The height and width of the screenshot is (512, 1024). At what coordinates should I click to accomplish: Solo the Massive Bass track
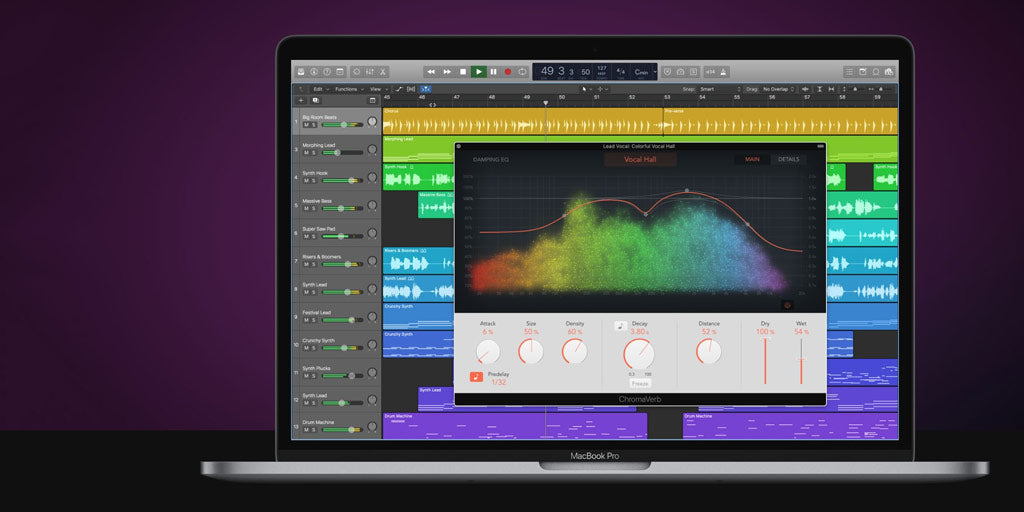313,208
